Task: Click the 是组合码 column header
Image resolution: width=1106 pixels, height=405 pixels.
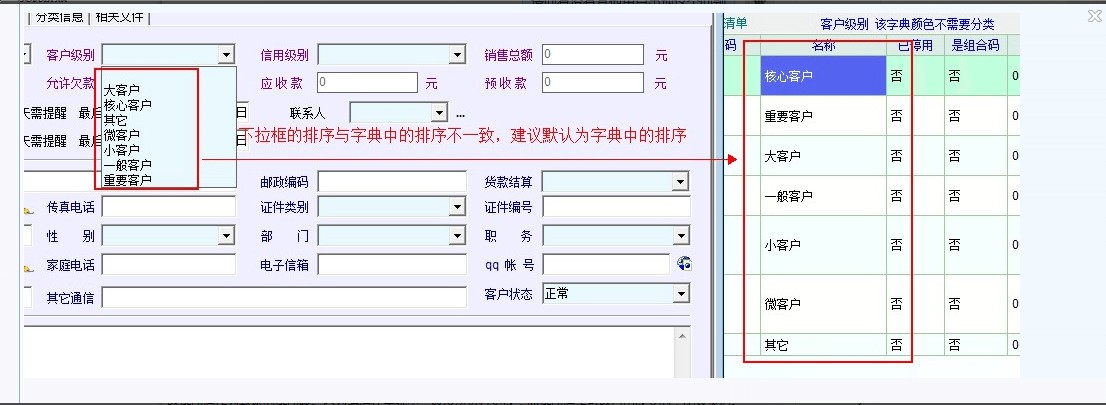Action: (x=968, y=45)
